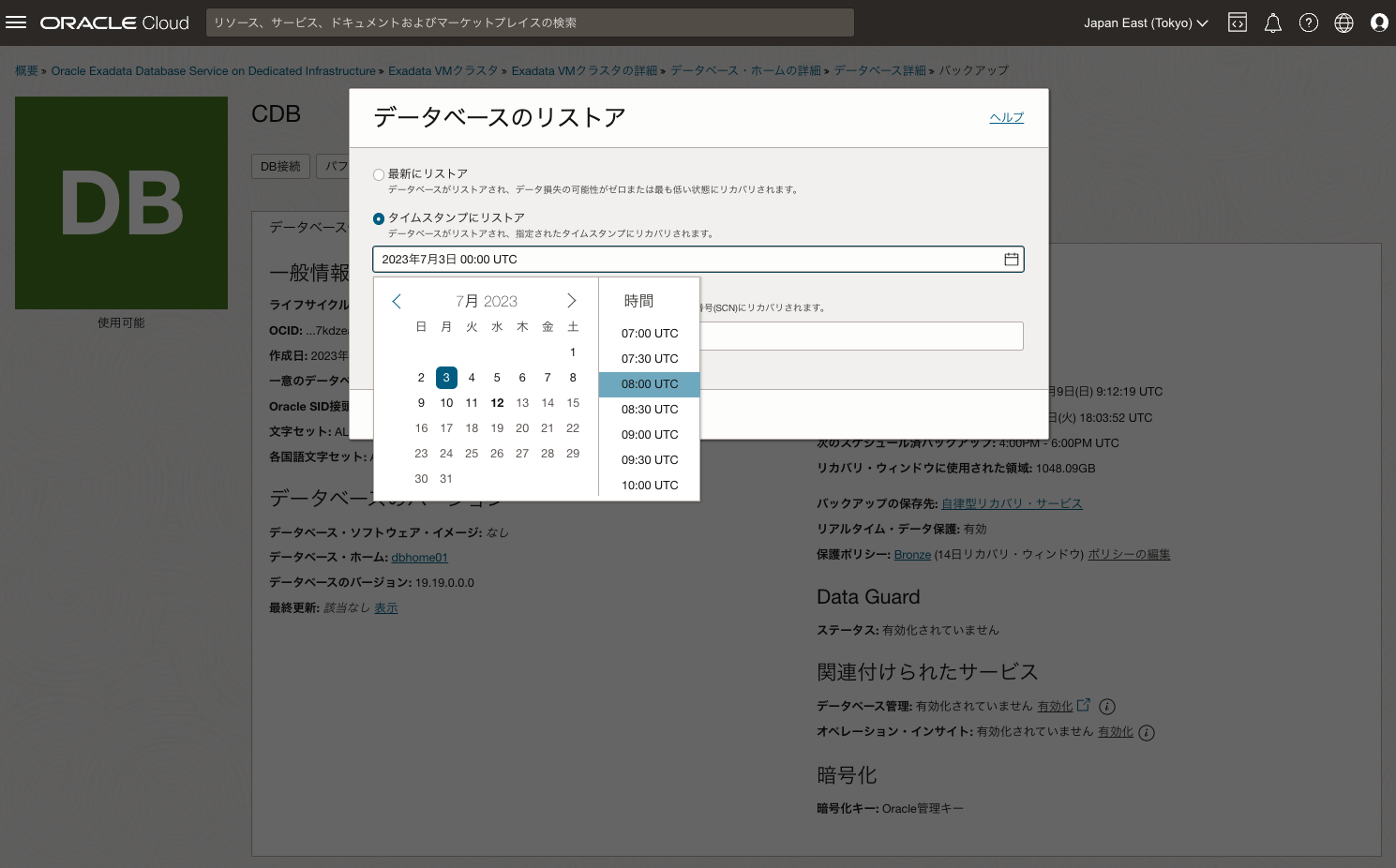The height and width of the screenshot is (868, 1396).
Task: Go to next month in calendar
Action: click(572, 300)
